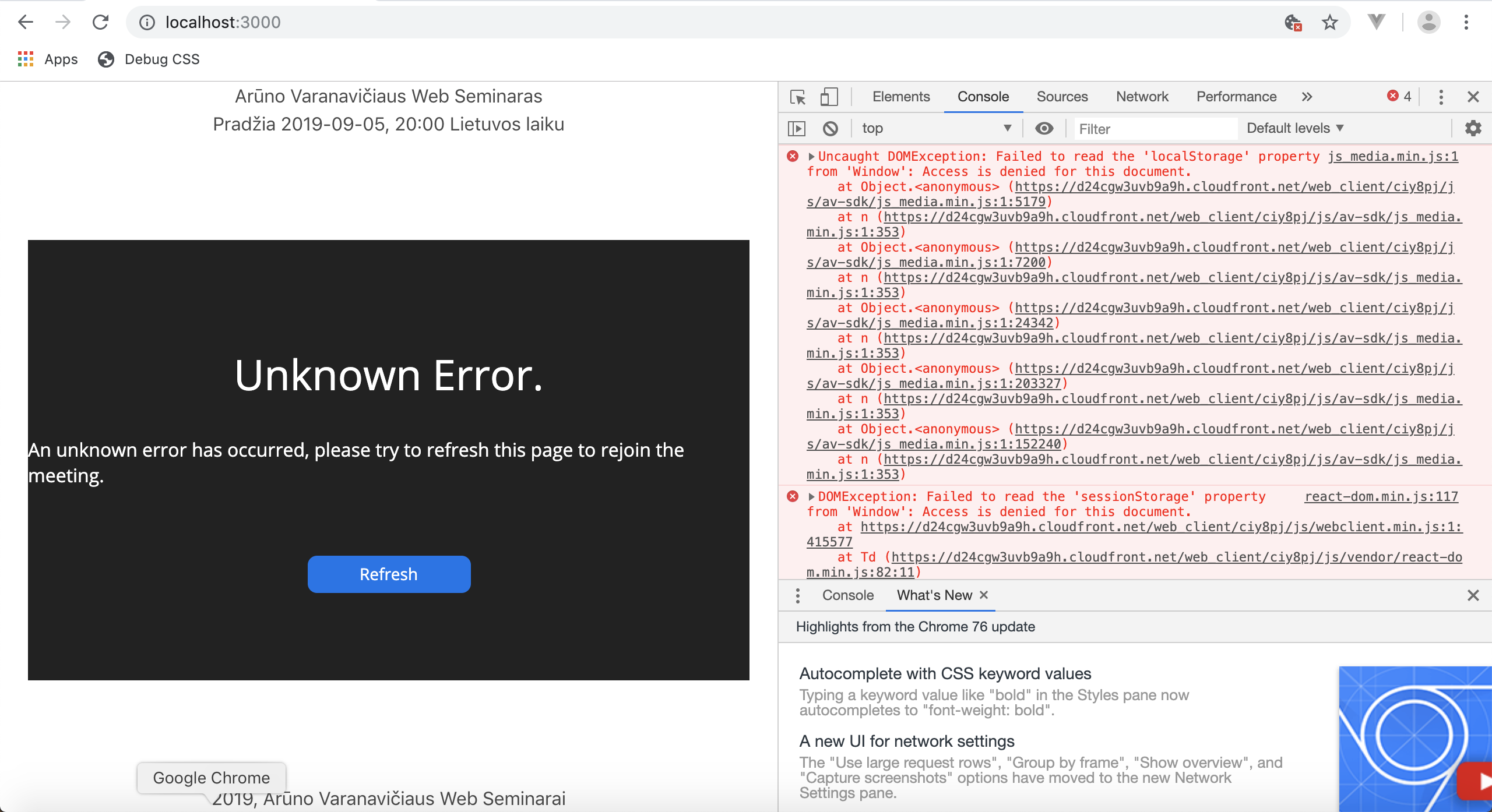Open the react-dom.min.js:117 source link
Image resolution: width=1492 pixels, height=812 pixels.
point(1381,497)
